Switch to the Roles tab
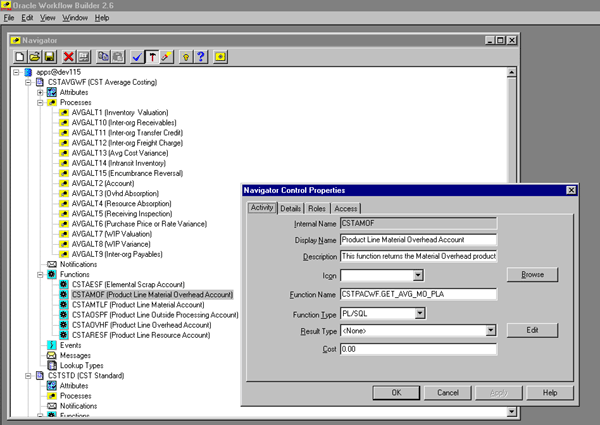600x425 pixels. tap(317, 208)
